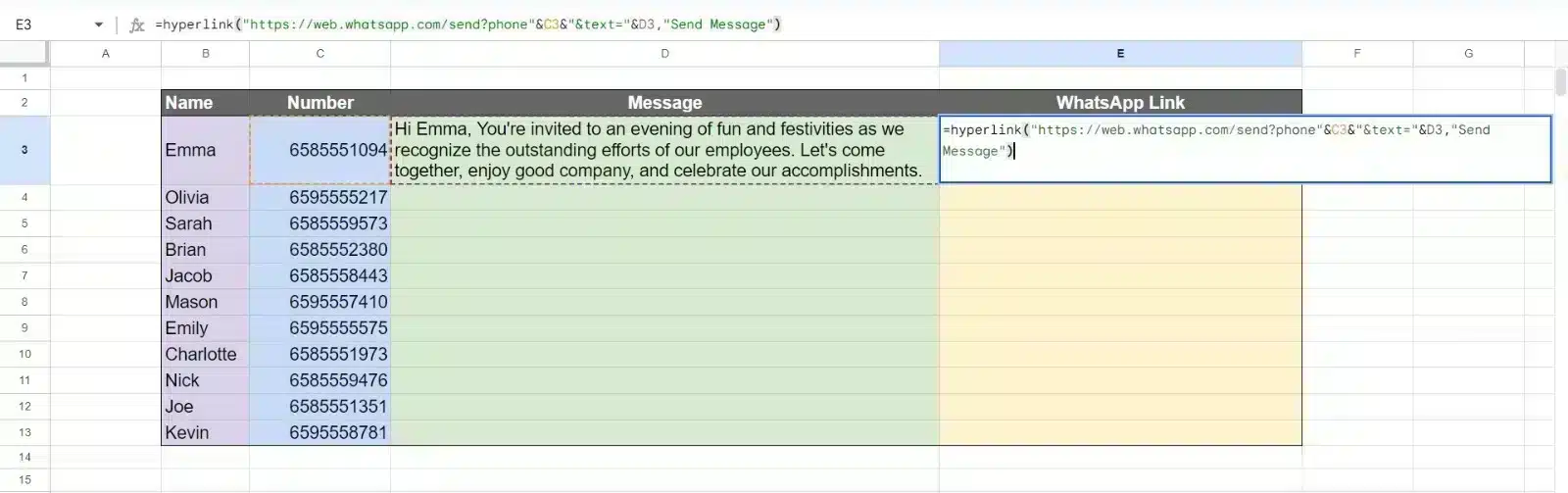
Task: Select the cell containing Joe
Action: pyautogui.click(x=206, y=407)
